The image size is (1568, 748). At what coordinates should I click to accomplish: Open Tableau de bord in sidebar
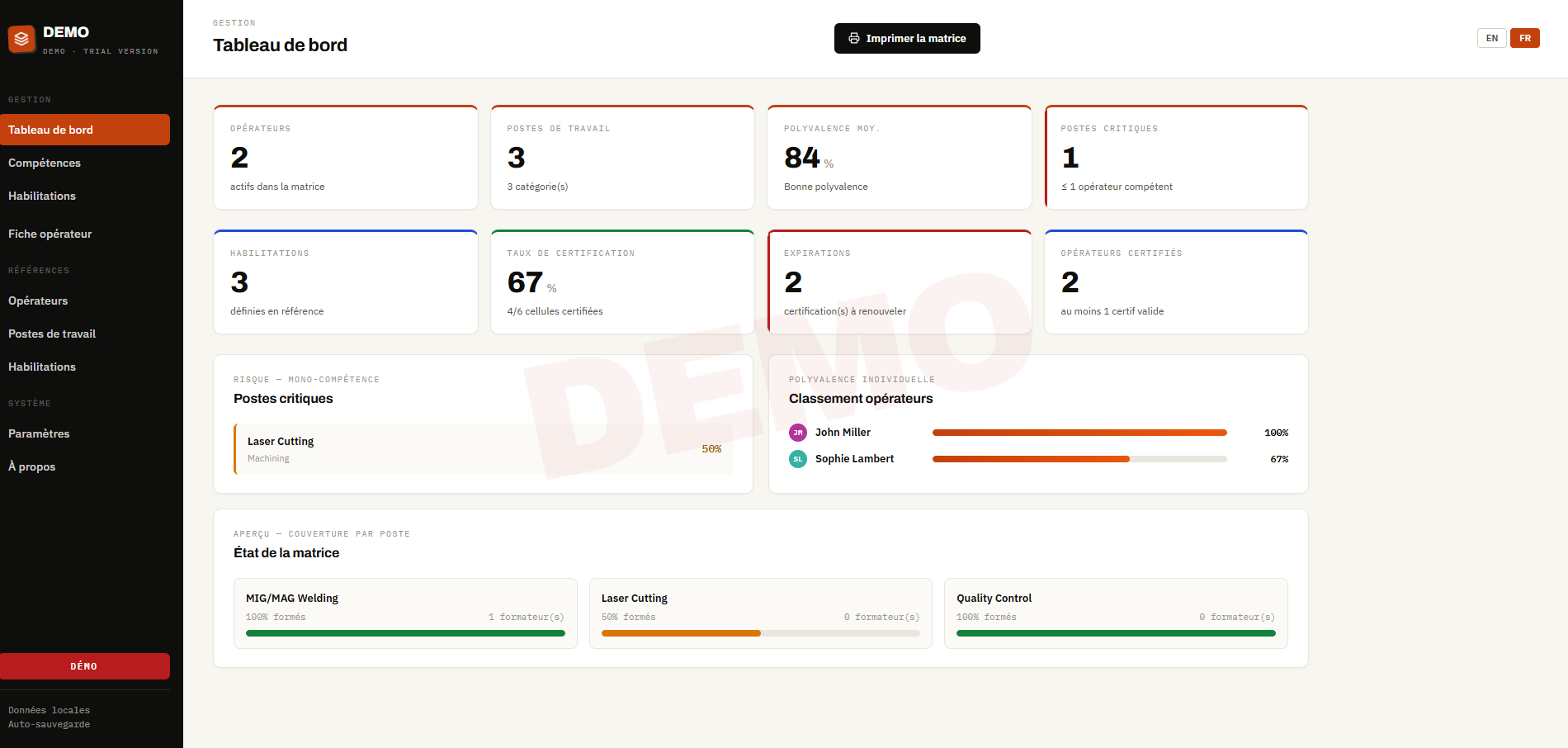coord(85,130)
